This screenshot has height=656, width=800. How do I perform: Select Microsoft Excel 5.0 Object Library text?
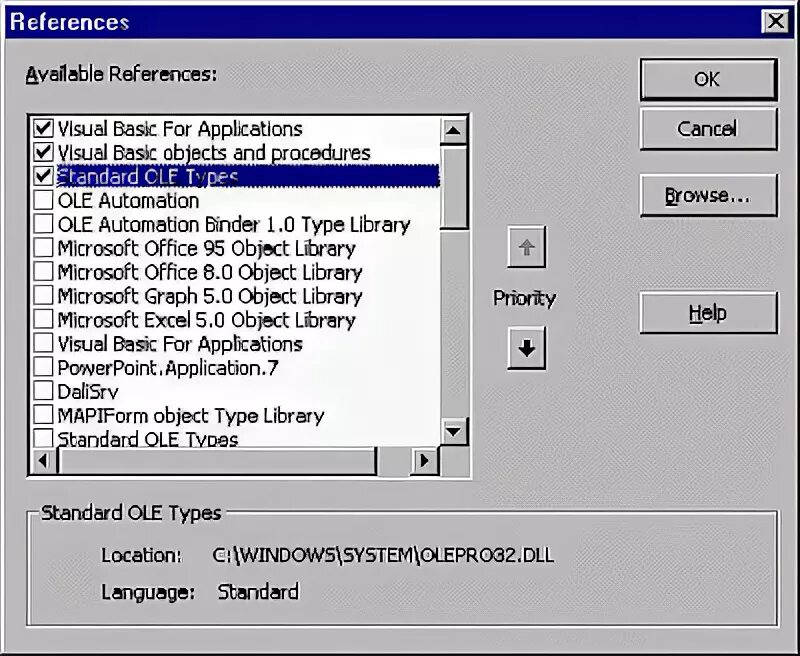pyautogui.click(x=207, y=320)
